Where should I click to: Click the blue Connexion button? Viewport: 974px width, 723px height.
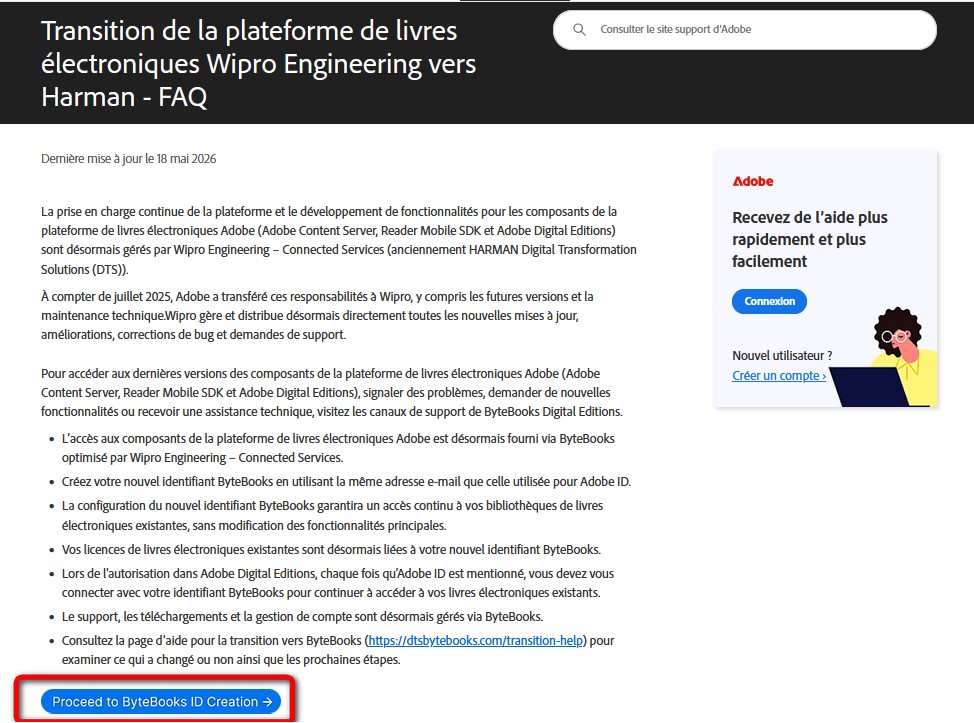[769, 301]
